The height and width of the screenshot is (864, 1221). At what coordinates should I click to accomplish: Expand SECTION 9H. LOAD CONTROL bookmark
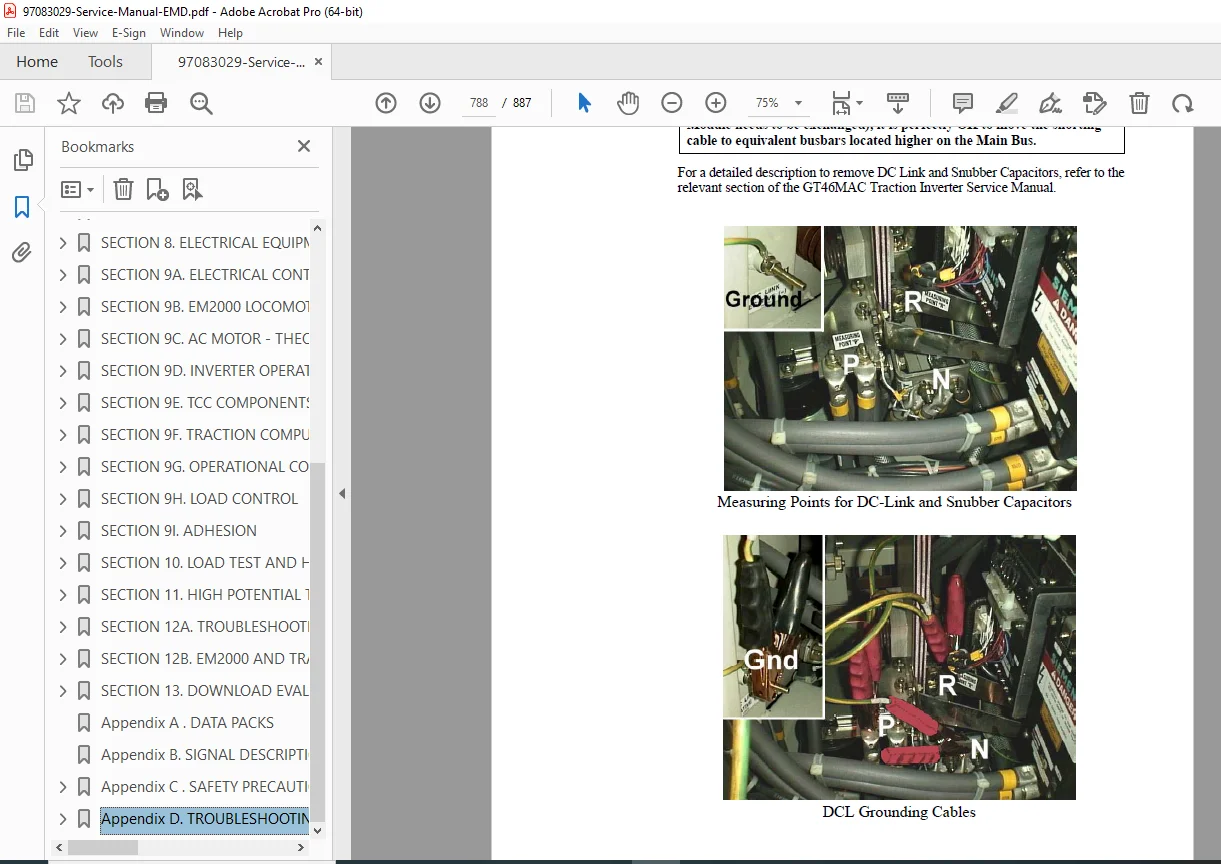[63, 499]
